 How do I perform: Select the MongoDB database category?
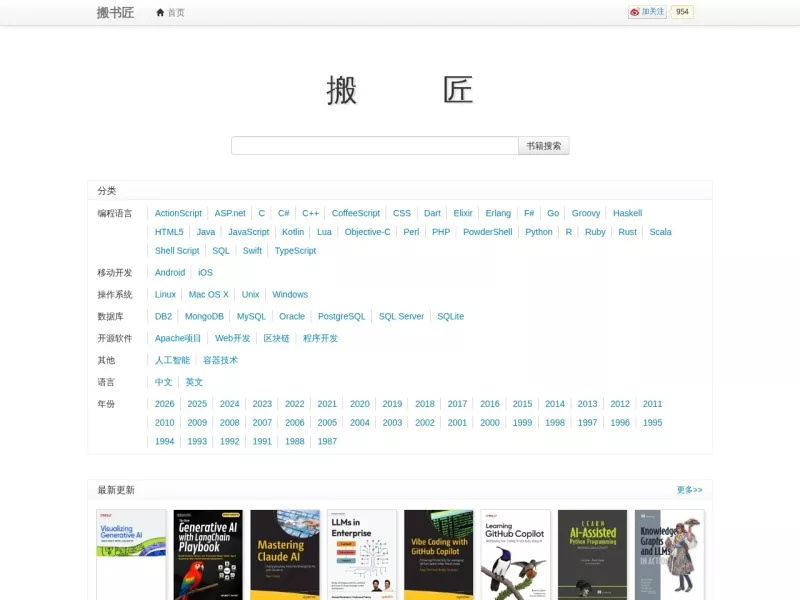pos(204,316)
